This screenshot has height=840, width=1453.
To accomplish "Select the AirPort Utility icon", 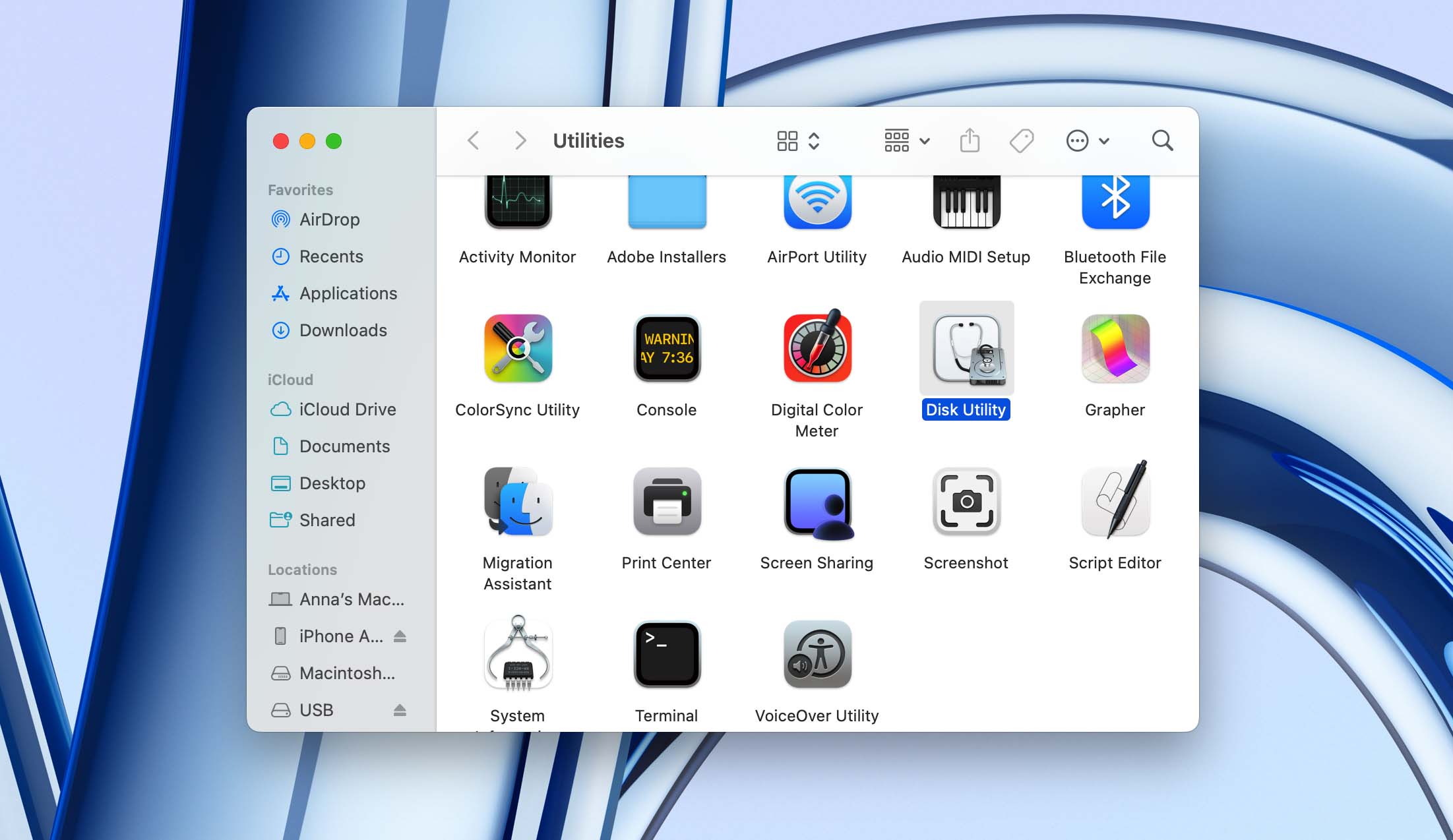I will click(816, 201).
